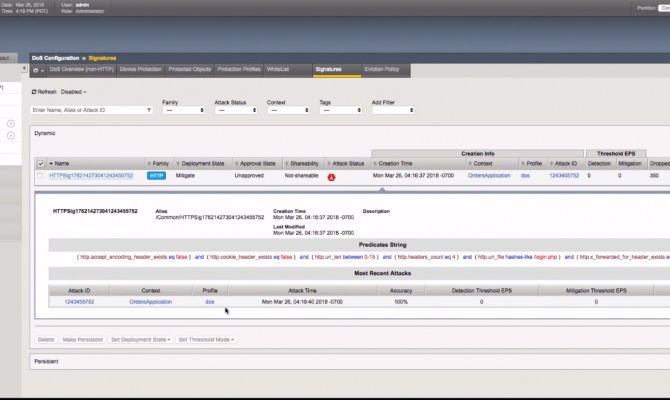Click the blue HTTP family badge
The width and height of the screenshot is (670, 400).
point(157,175)
